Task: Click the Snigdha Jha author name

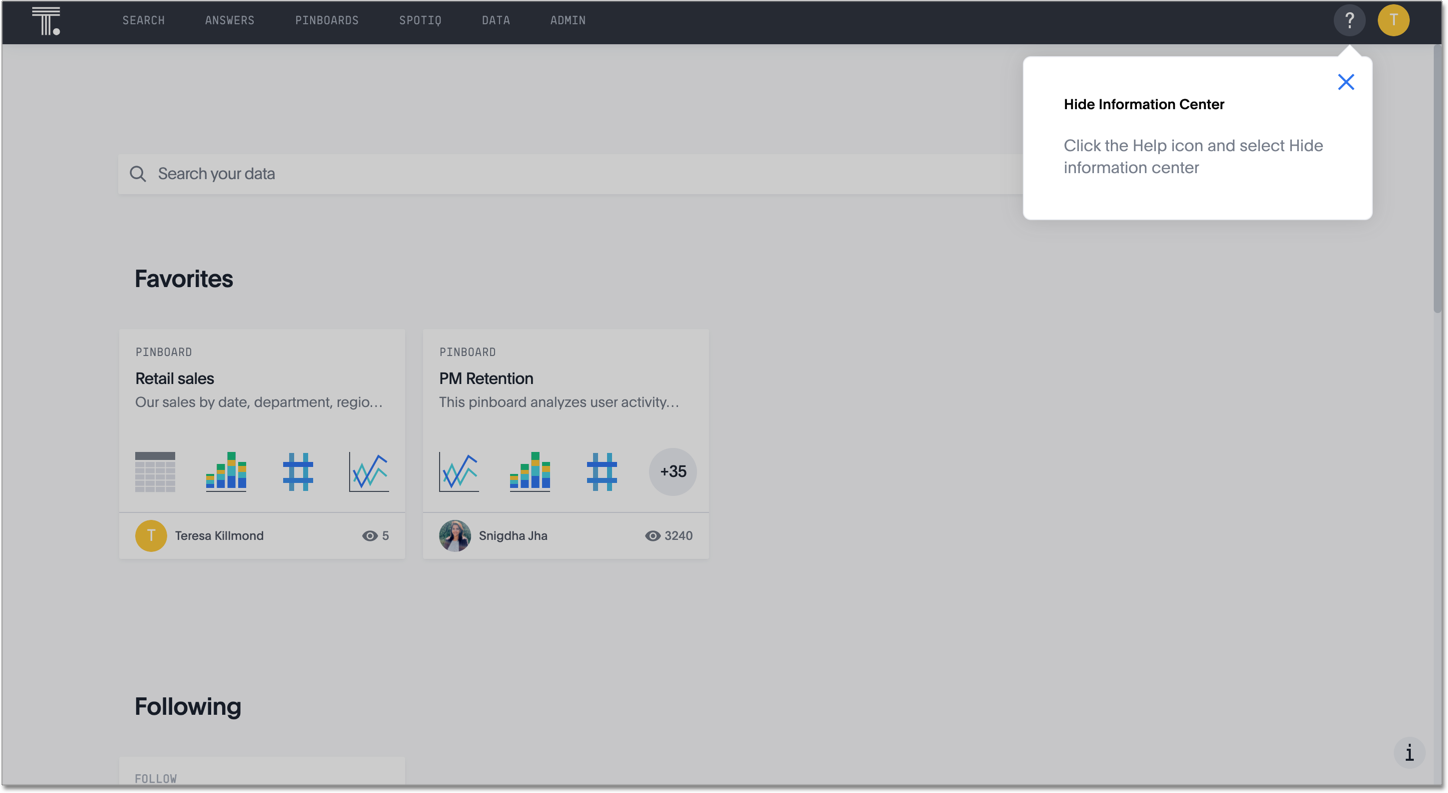Action: click(x=513, y=536)
